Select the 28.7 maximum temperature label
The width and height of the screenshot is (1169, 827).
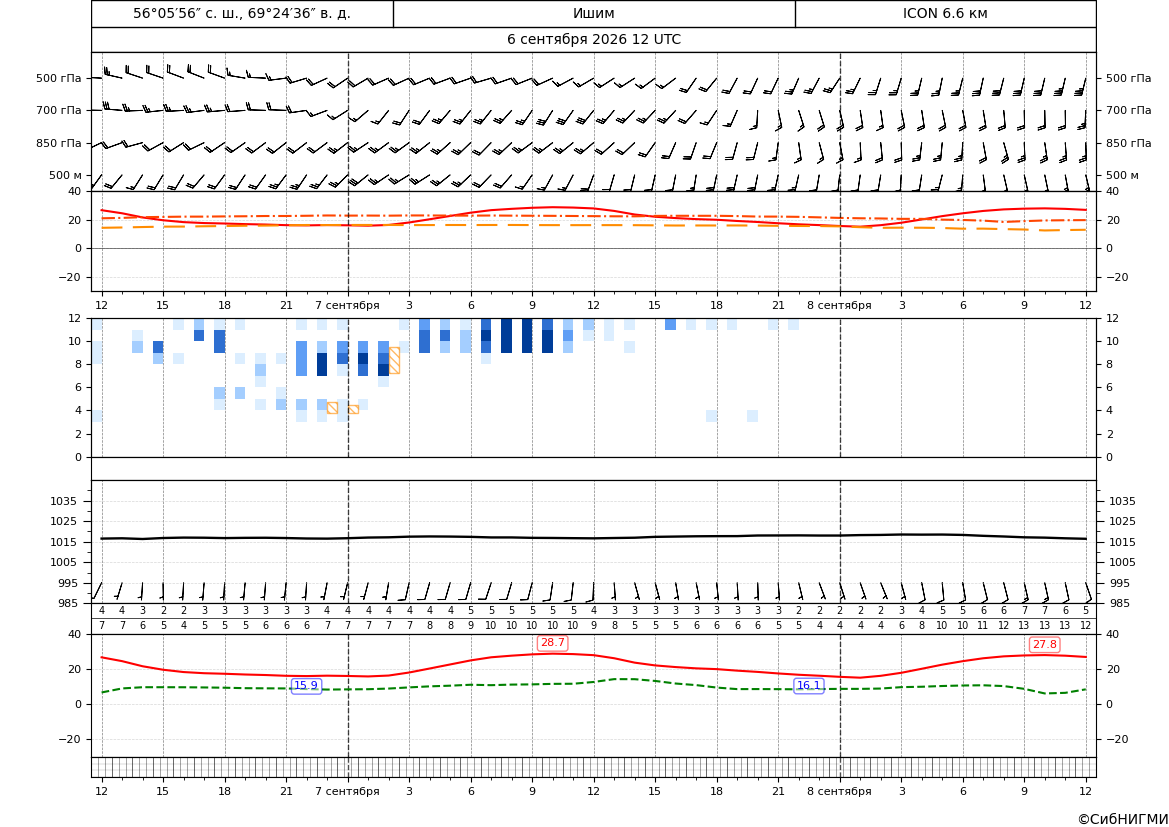pyautogui.click(x=552, y=643)
